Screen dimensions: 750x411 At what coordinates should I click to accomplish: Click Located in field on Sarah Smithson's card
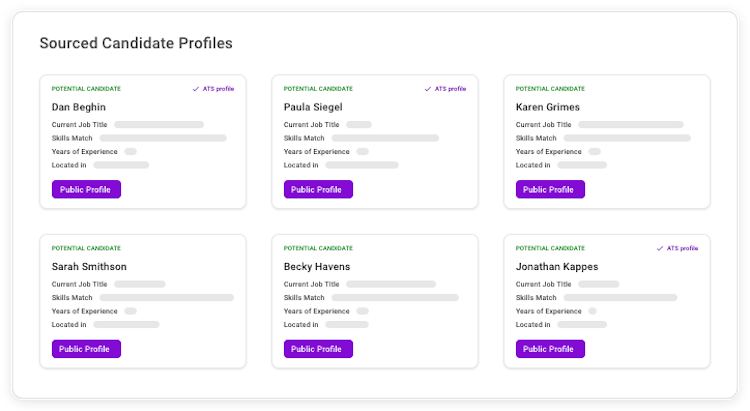point(126,325)
